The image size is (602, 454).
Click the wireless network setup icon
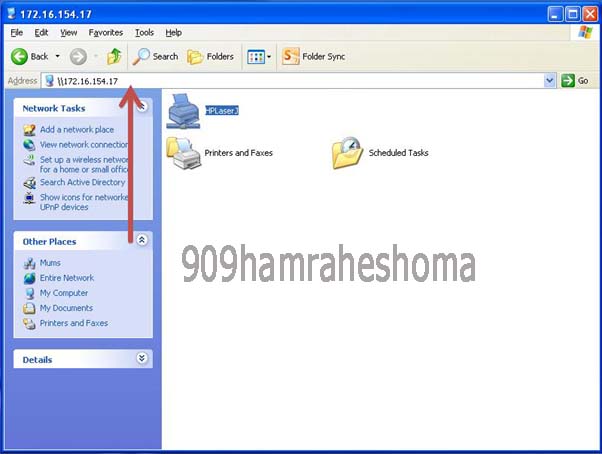point(29,160)
